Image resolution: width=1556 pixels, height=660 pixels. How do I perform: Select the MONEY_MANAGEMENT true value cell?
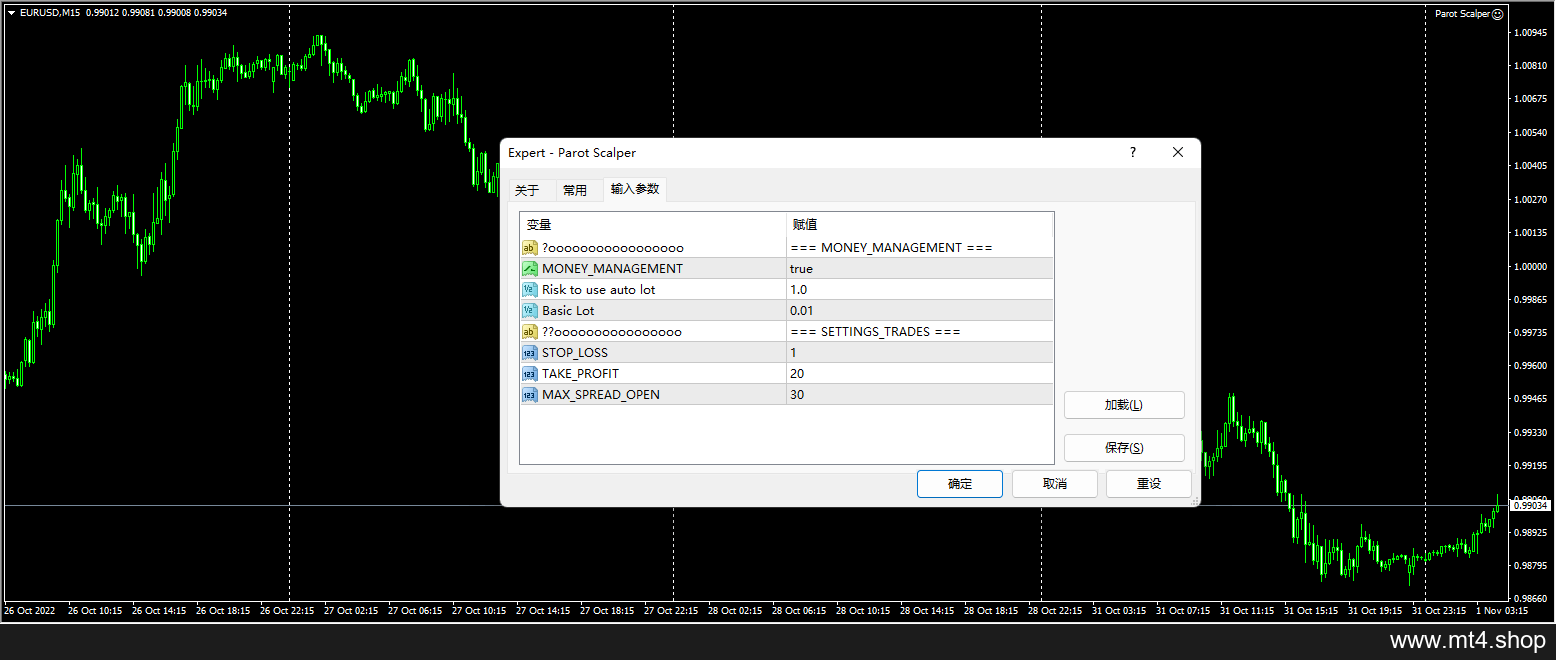tap(920, 268)
